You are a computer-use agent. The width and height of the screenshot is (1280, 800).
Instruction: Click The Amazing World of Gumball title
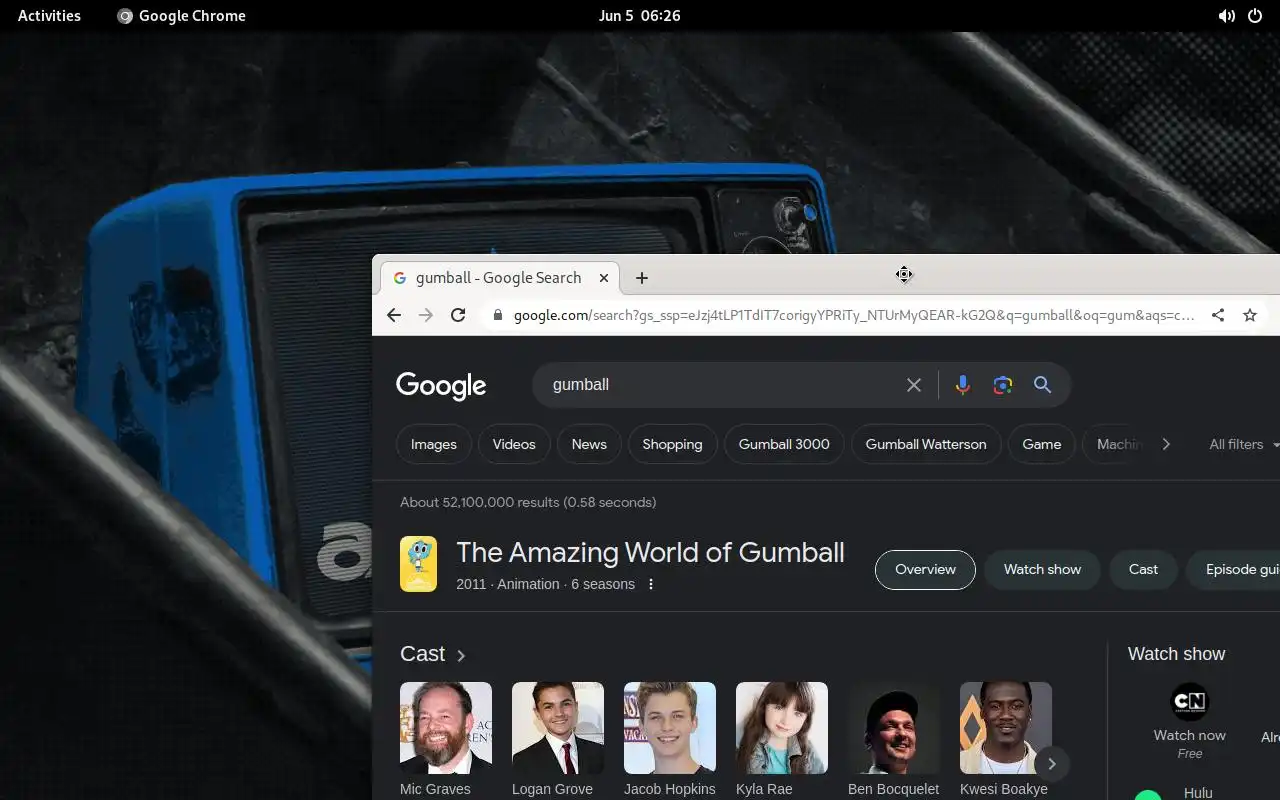pyautogui.click(x=650, y=553)
